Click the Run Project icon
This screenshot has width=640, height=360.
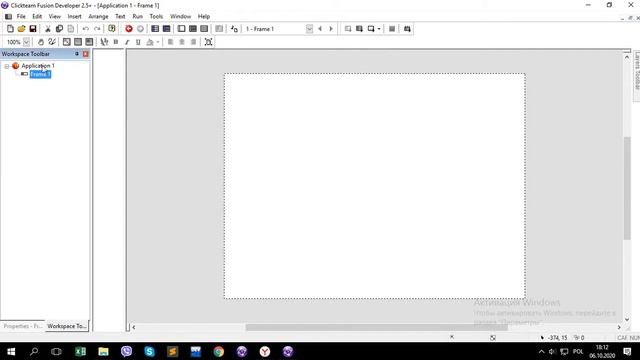(348, 29)
